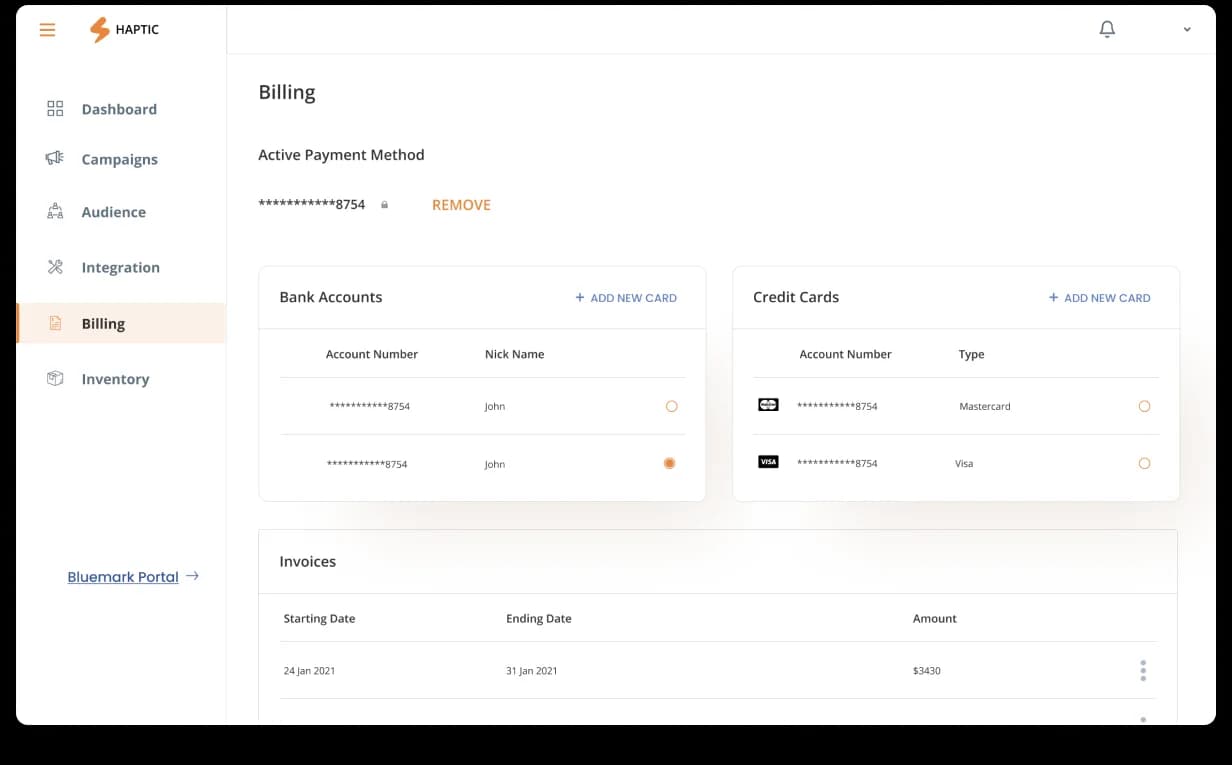Follow the Bluemark Portal link

[x=123, y=577]
